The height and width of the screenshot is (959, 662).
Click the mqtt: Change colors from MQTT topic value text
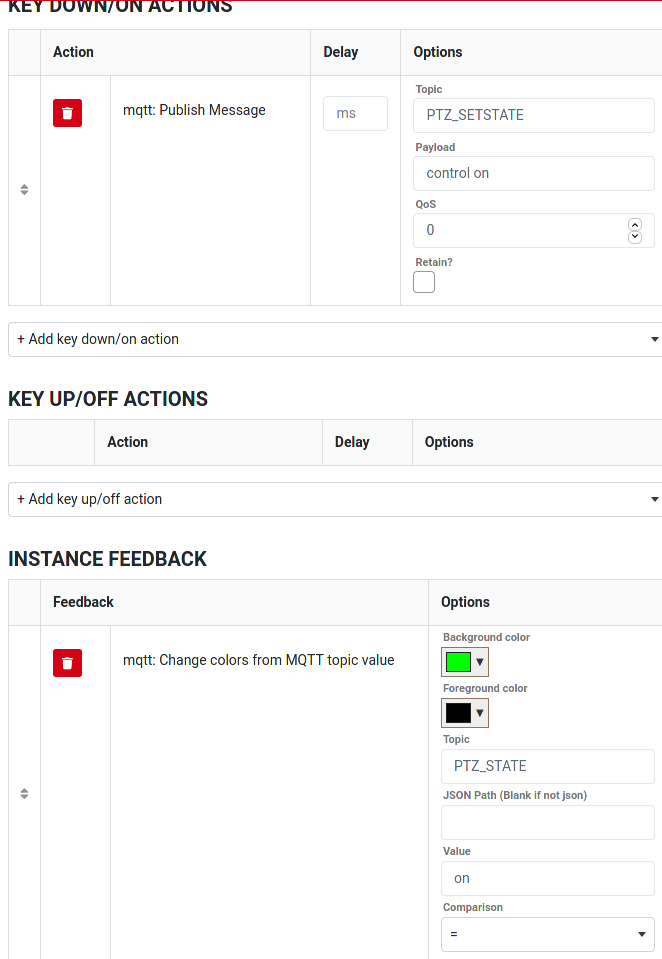259,660
